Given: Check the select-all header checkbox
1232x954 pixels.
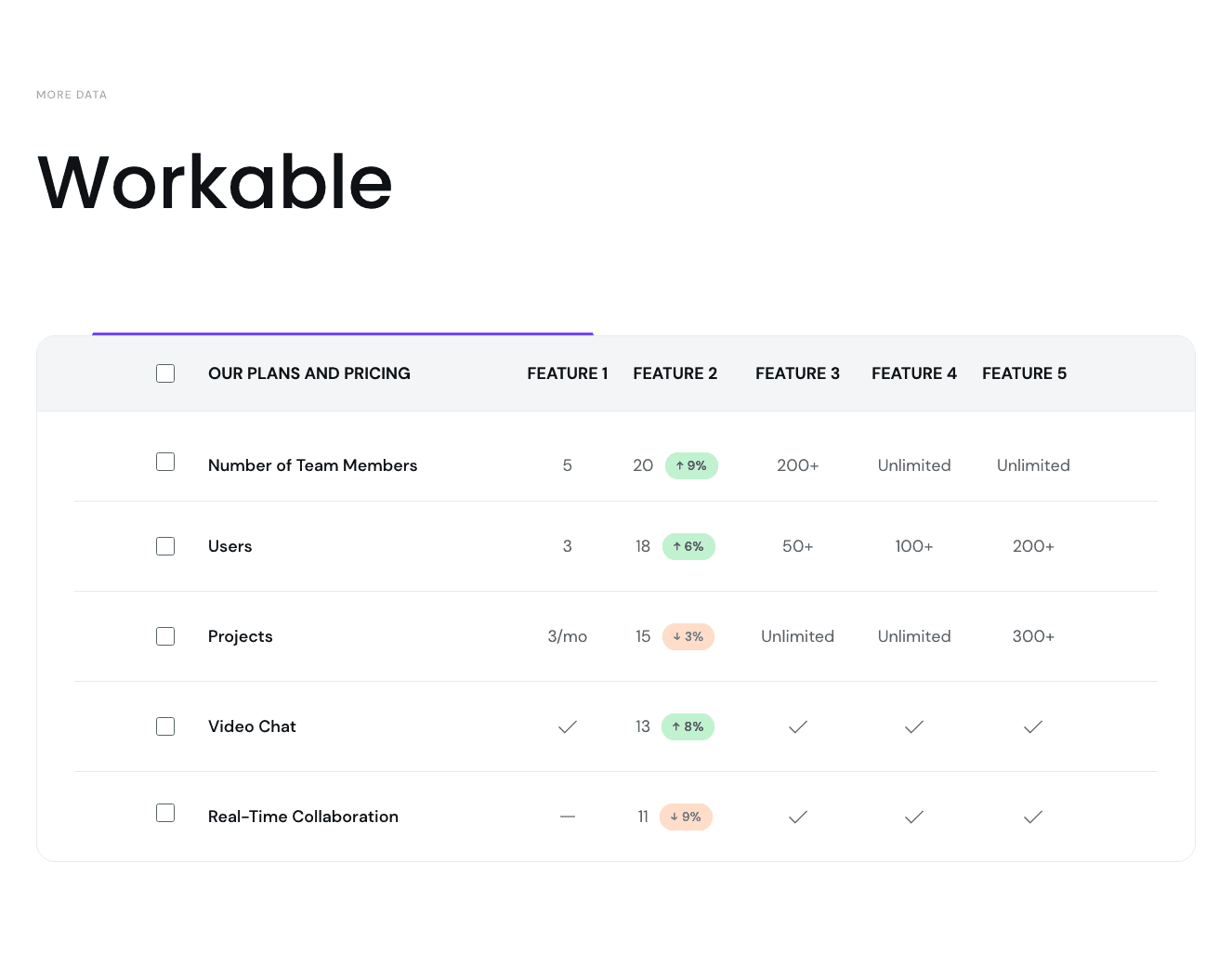Looking at the screenshot, I should pyautogui.click(x=165, y=373).
